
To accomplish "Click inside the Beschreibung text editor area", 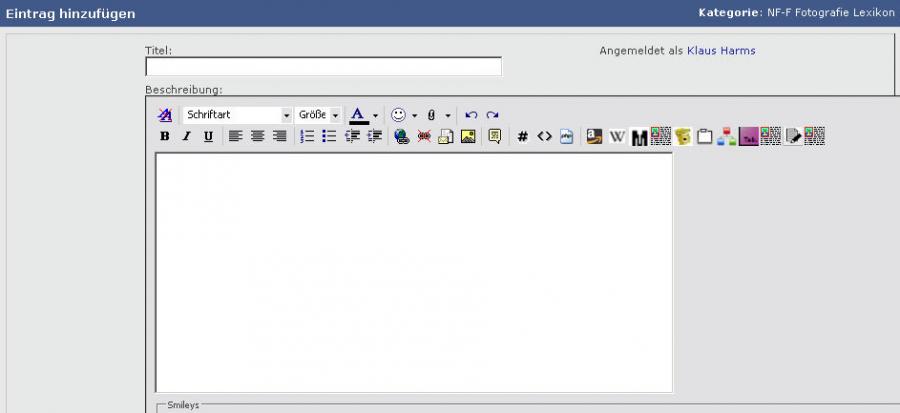I will pyautogui.click(x=414, y=272).
